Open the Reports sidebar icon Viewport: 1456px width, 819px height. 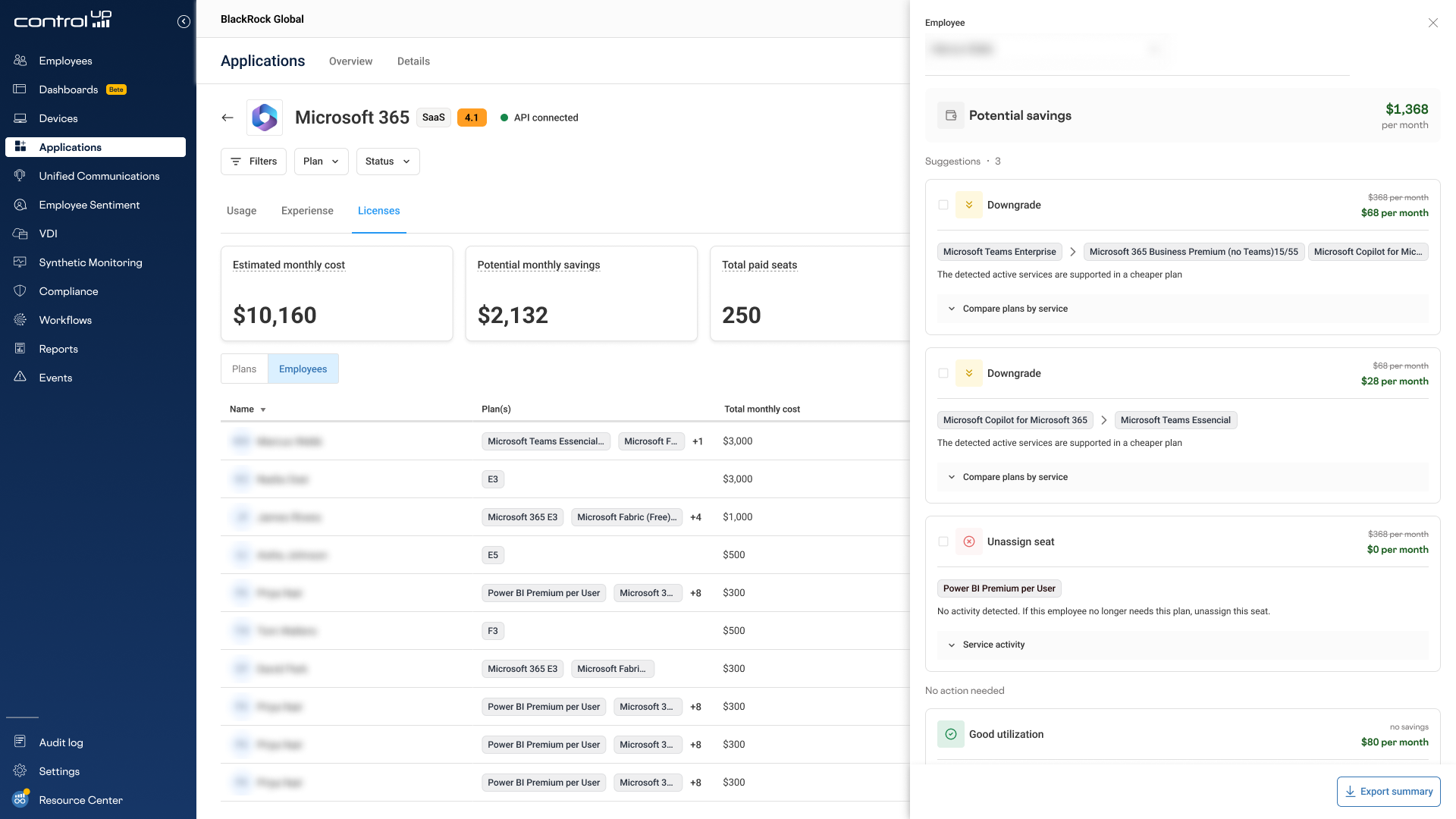(x=20, y=349)
